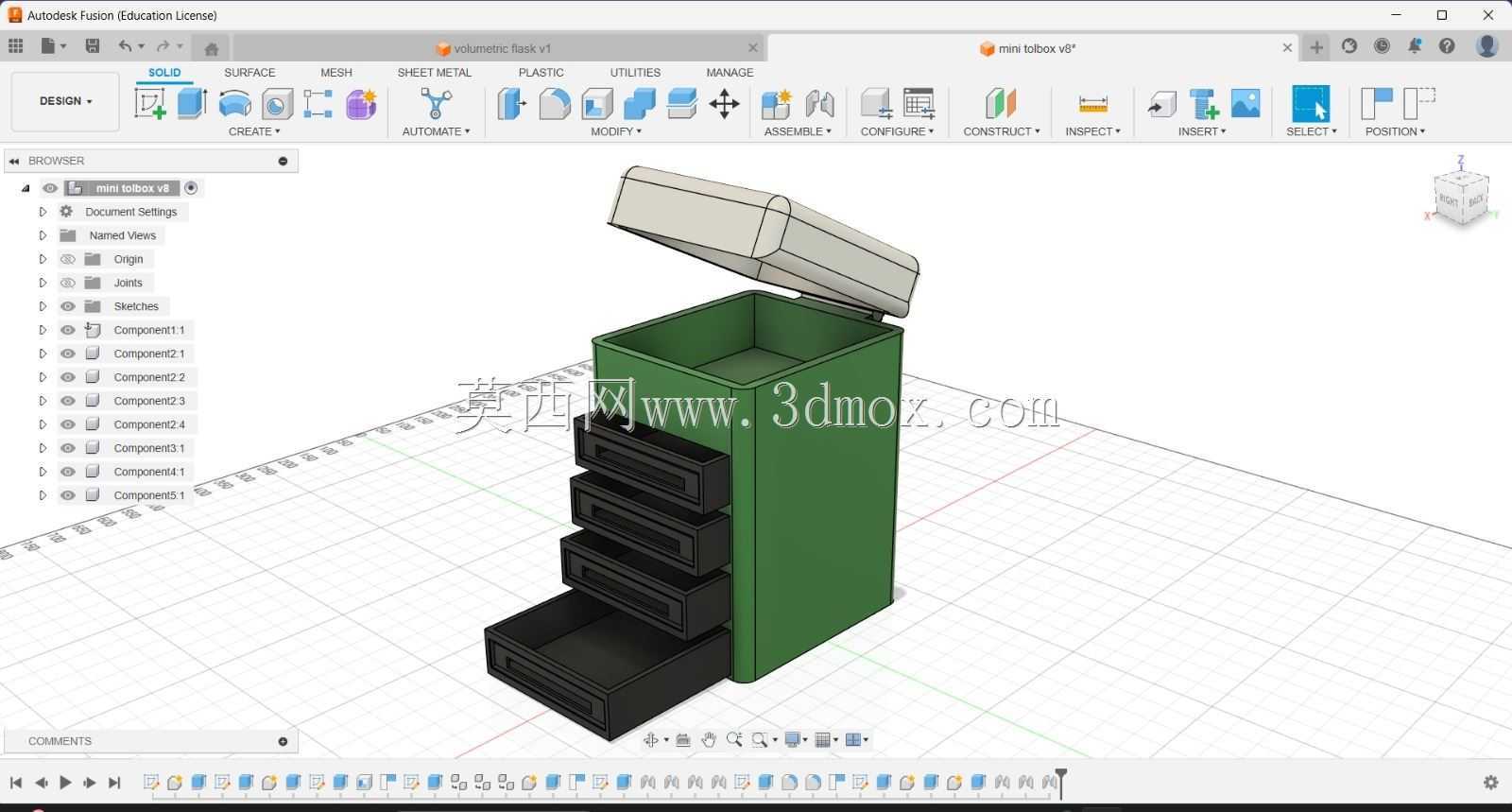Open the CONSTRUCT dropdown menu

click(1002, 131)
